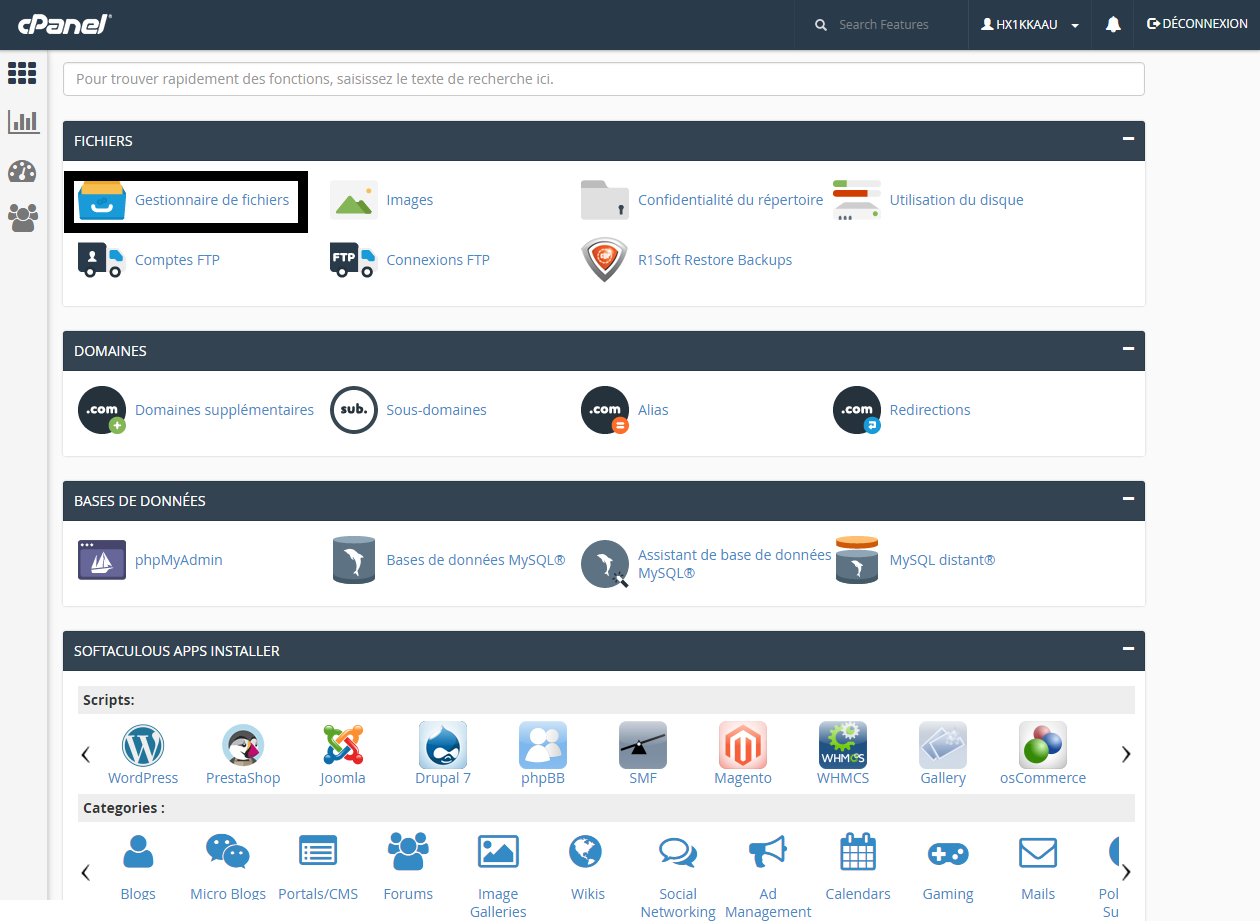Select the phpBB script icon
Viewport: 1260px width, 921px height.
(x=543, y=745)
